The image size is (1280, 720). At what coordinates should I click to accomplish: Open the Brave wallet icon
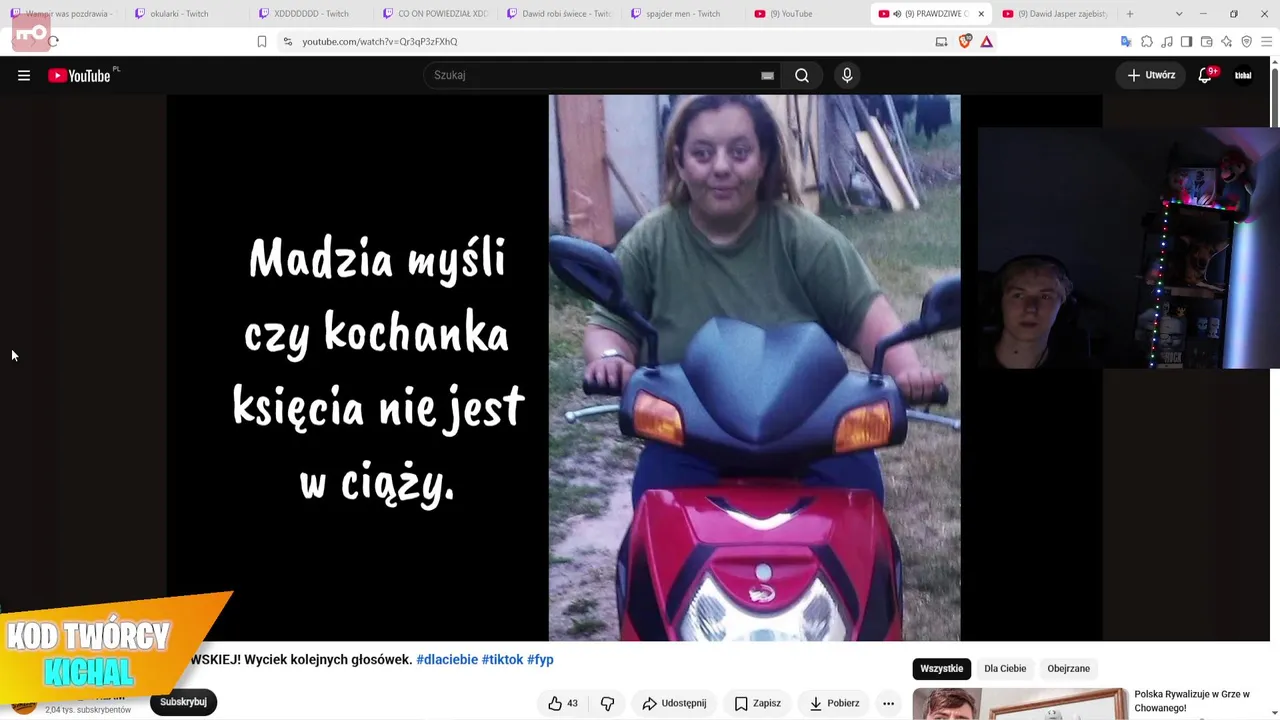1206,41
